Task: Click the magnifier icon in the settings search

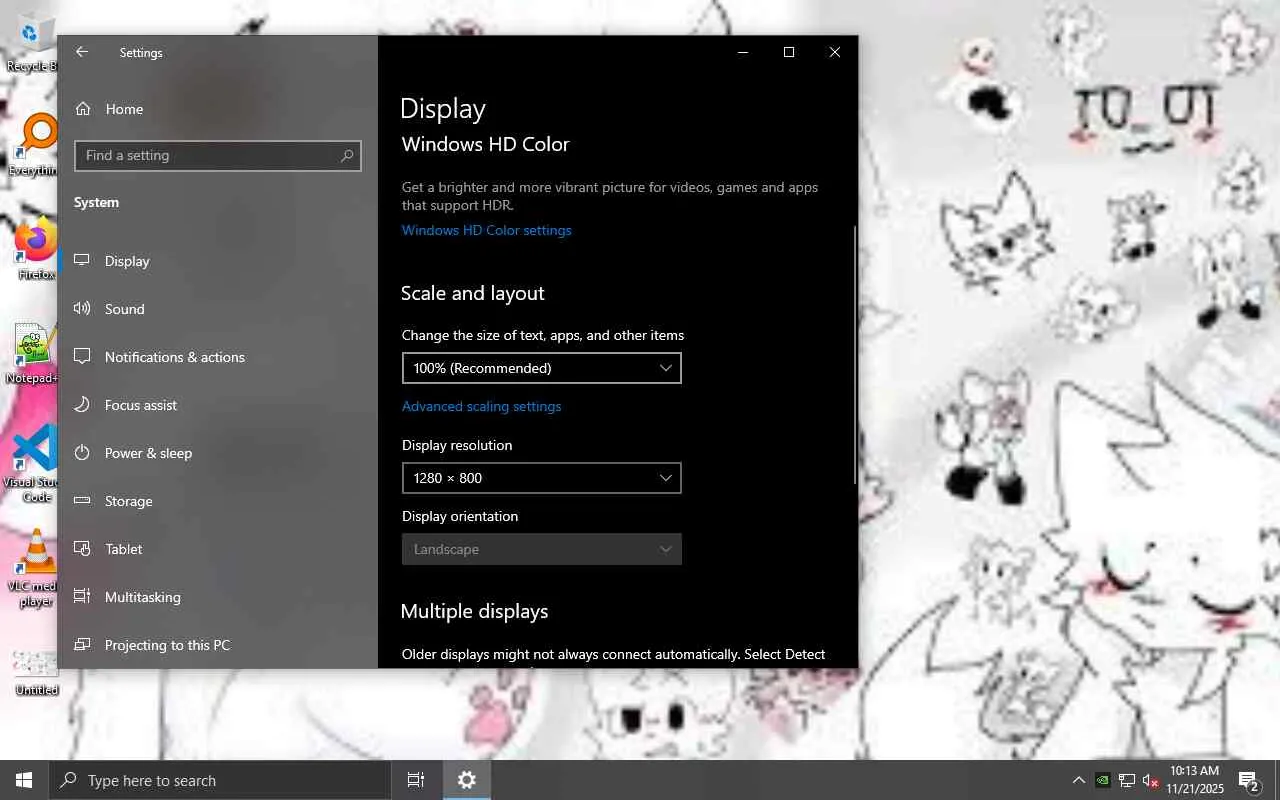Action: pyautogui.click(x=347, y=156)
